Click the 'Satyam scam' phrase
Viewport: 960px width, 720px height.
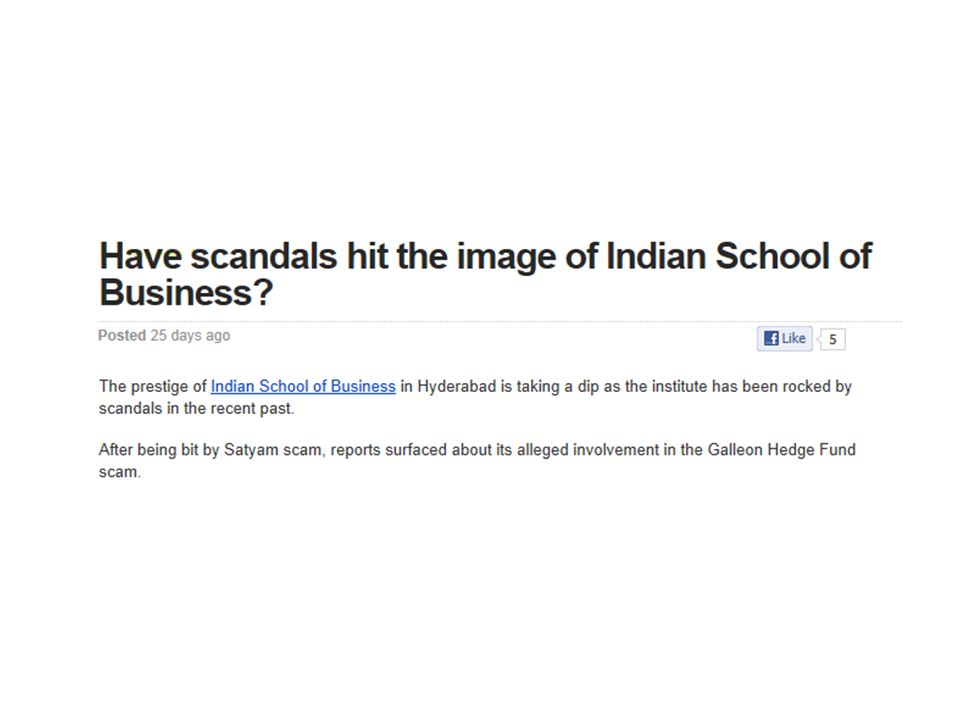point(272,450)
